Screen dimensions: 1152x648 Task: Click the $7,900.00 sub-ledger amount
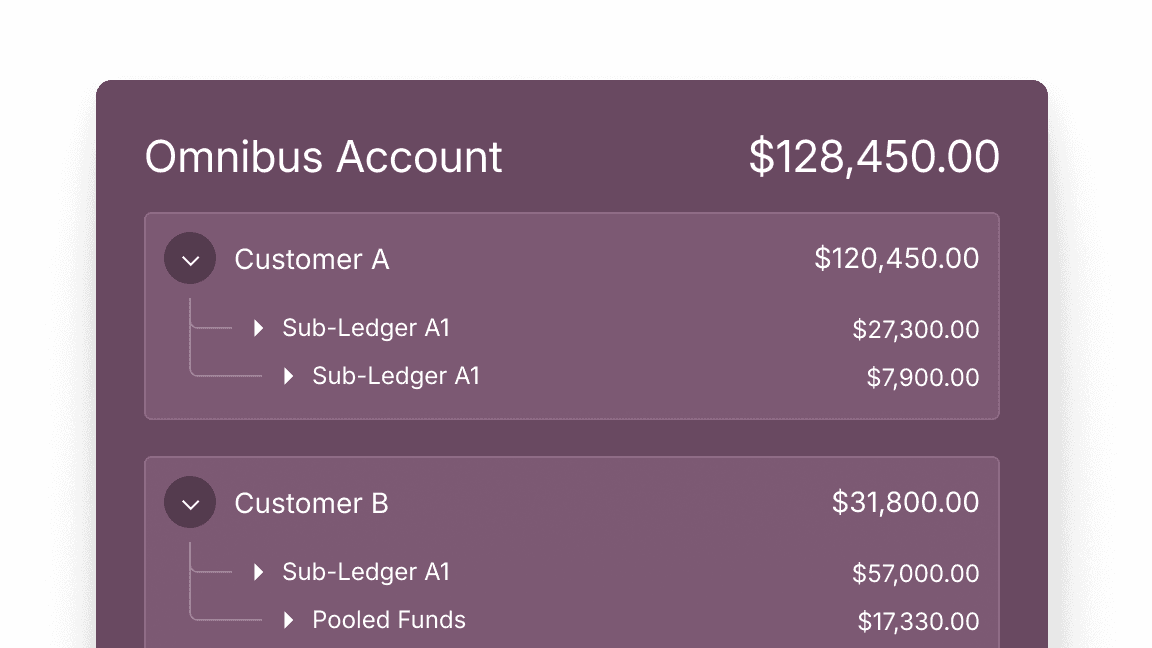(922, 378)
